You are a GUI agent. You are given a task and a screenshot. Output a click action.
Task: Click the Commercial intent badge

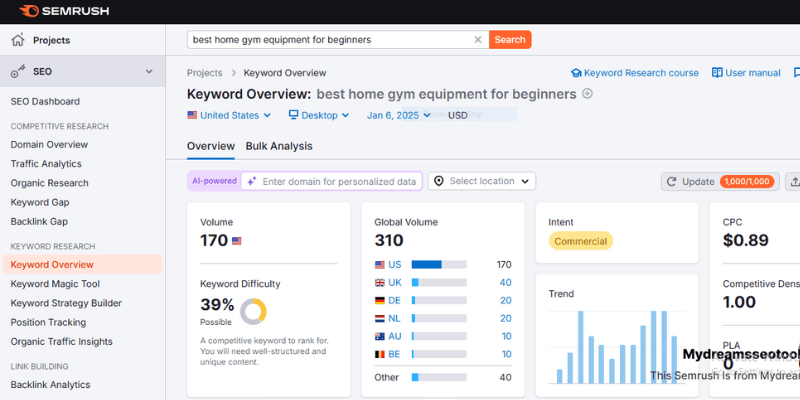(581, 241)
